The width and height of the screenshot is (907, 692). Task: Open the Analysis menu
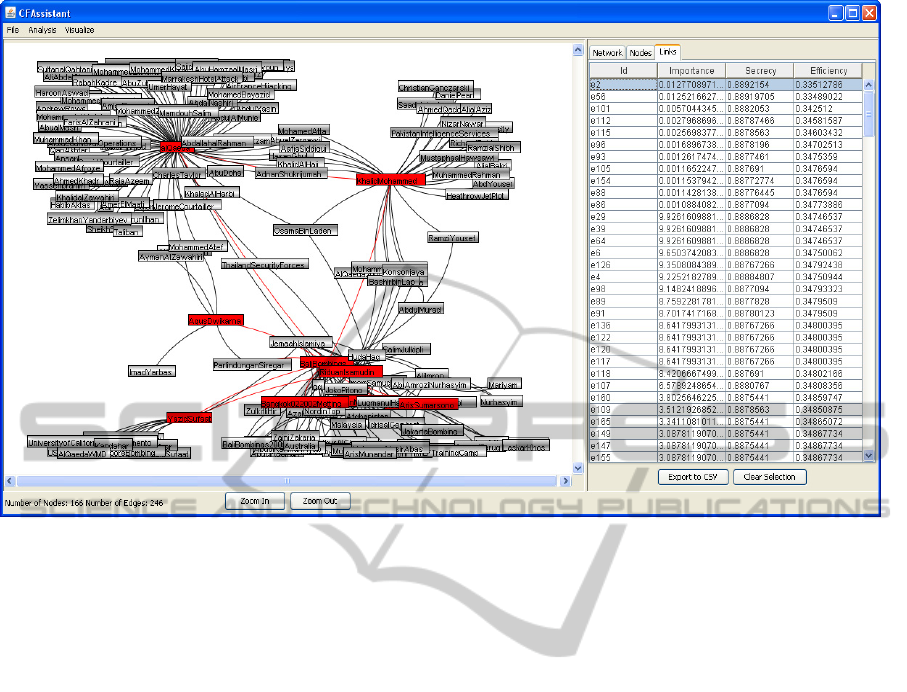point(42,30)
